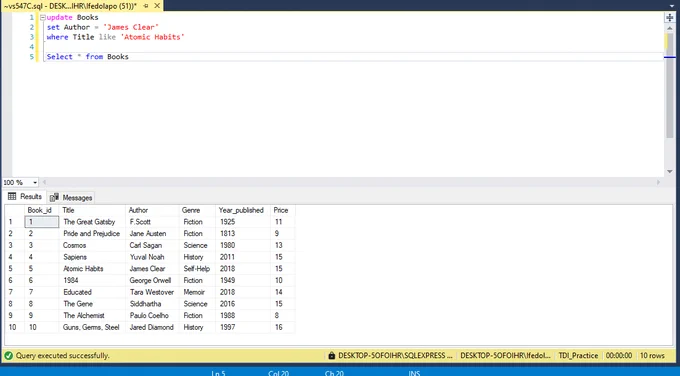Screen dimensions: 680x376
Task: Select the 'George Orwell' author cell
Action: pos(152,281)
